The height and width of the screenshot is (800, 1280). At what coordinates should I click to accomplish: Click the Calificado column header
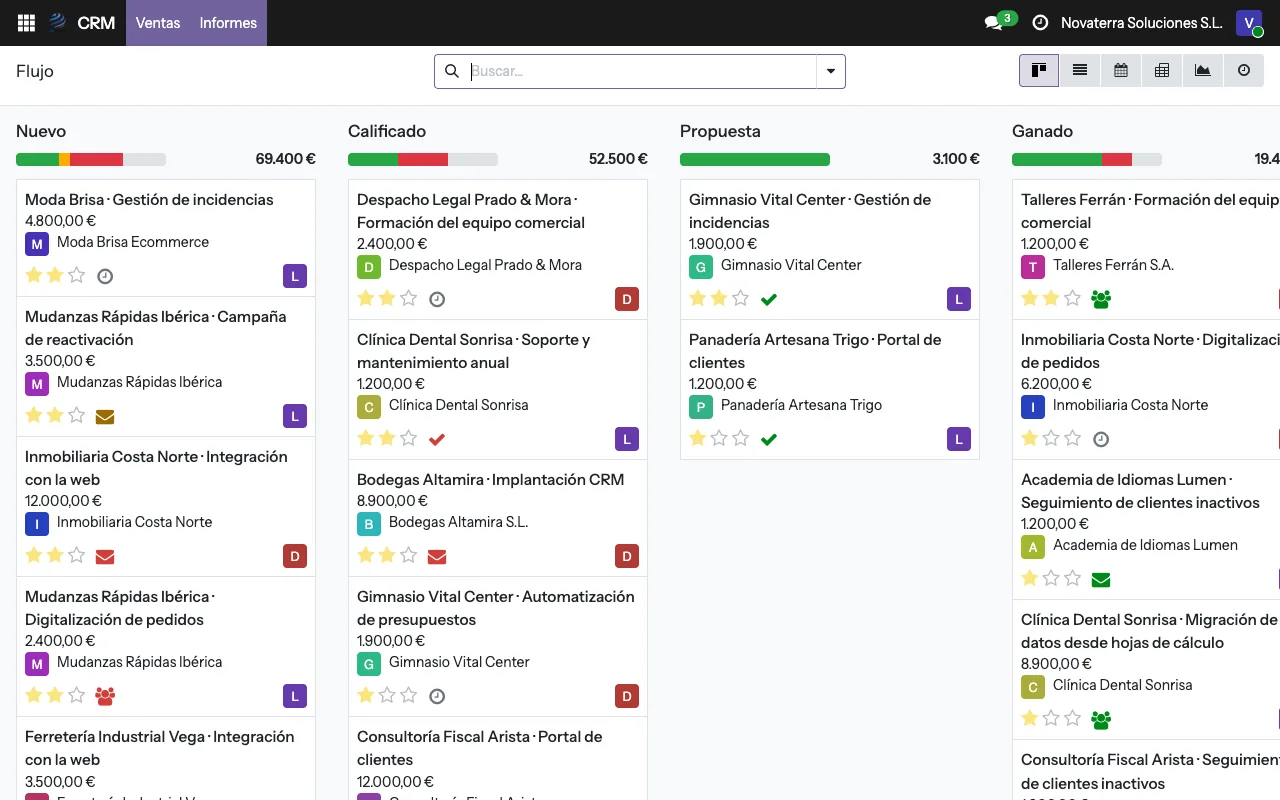(387, 131)
